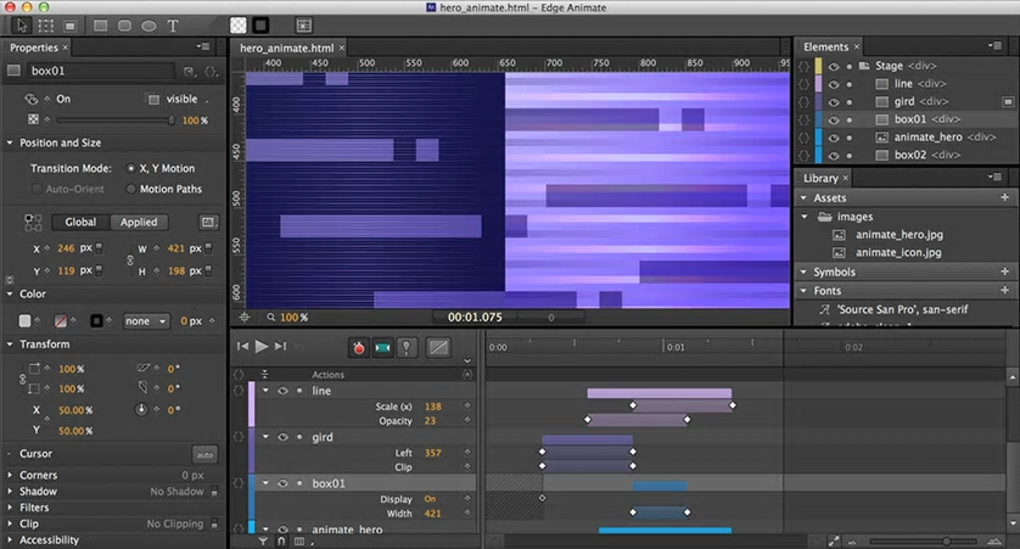
Task: Click the Cursor auto button
Action: tap(204, 454)
